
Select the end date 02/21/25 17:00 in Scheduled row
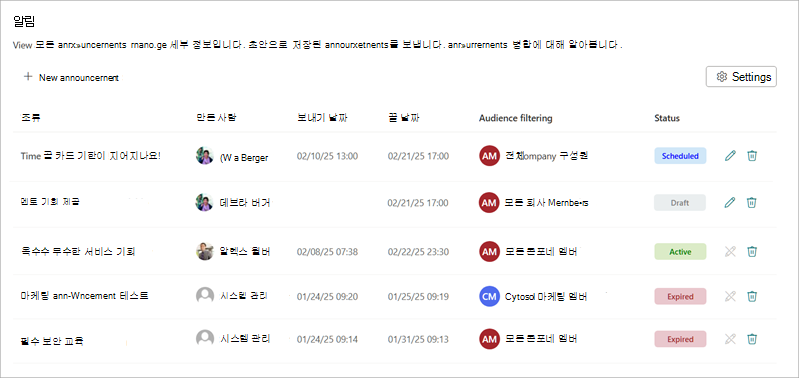pos(418,156)
